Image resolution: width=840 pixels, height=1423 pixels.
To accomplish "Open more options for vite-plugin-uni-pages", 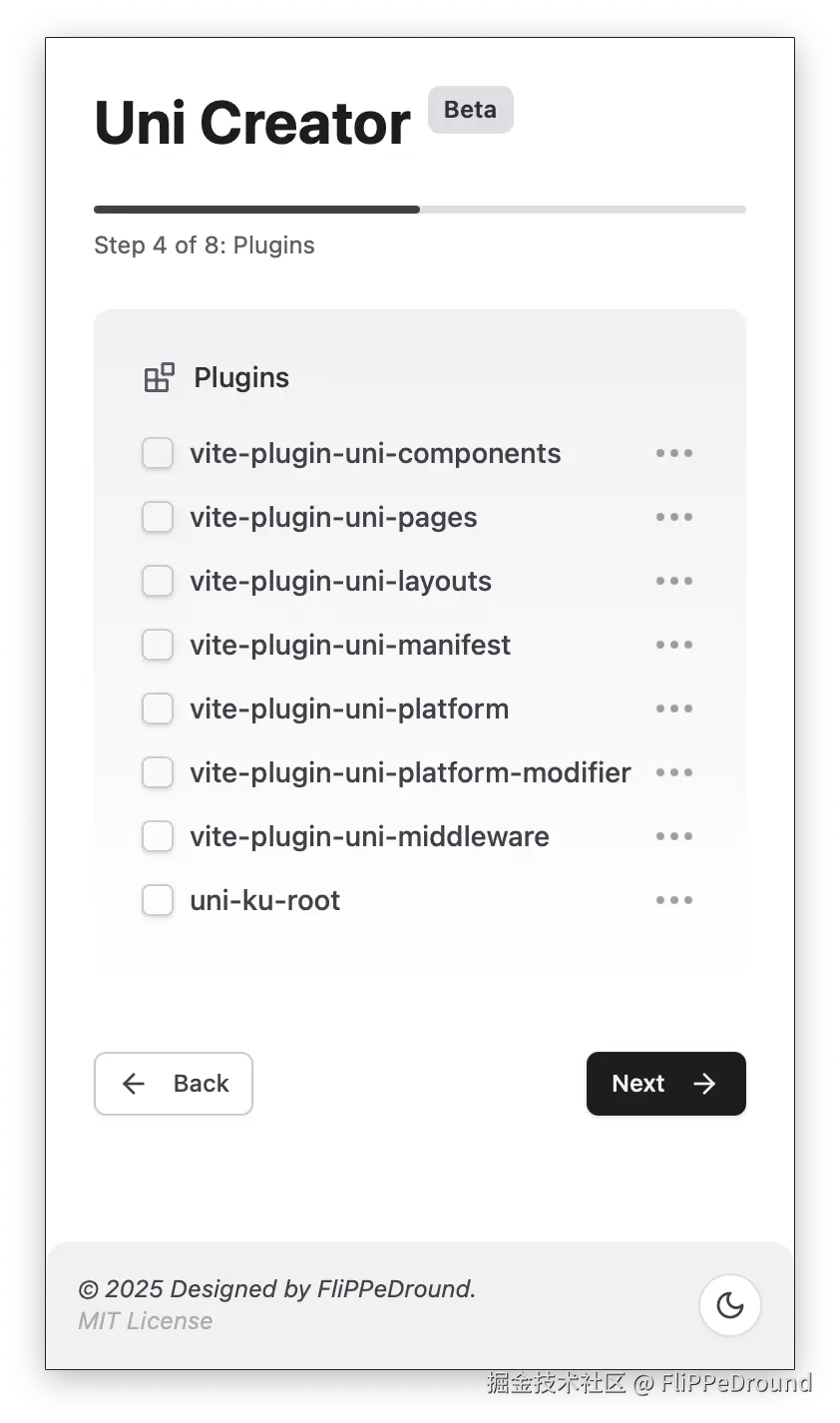I will click(674, 517).
